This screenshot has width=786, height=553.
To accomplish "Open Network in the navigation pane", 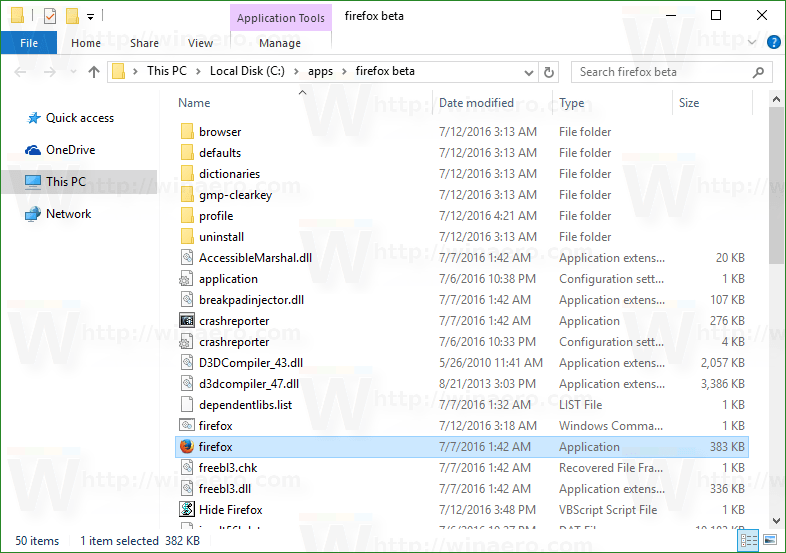I will [x=68, y=214].
